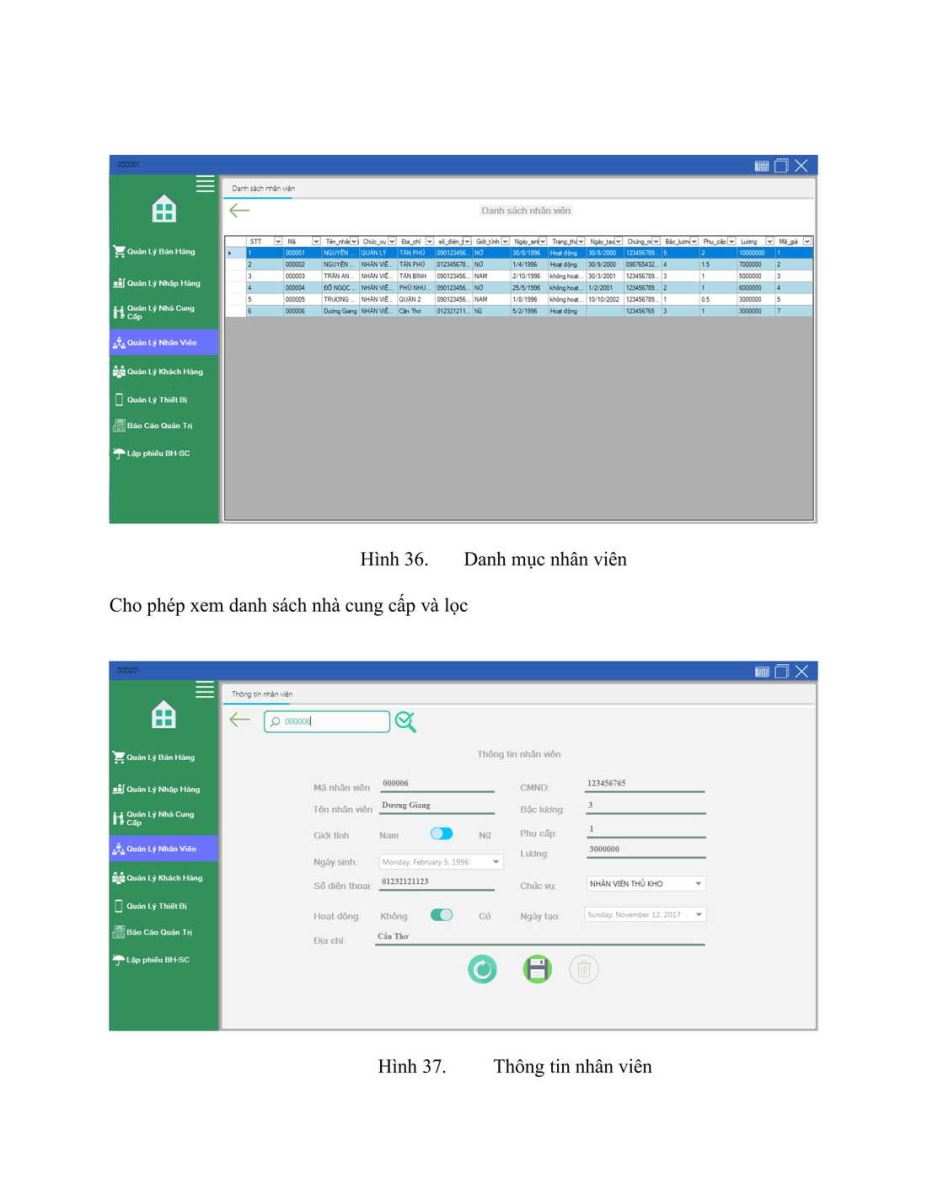
Task: Save employee with the floppy disk button
Action: pos(537,969)
